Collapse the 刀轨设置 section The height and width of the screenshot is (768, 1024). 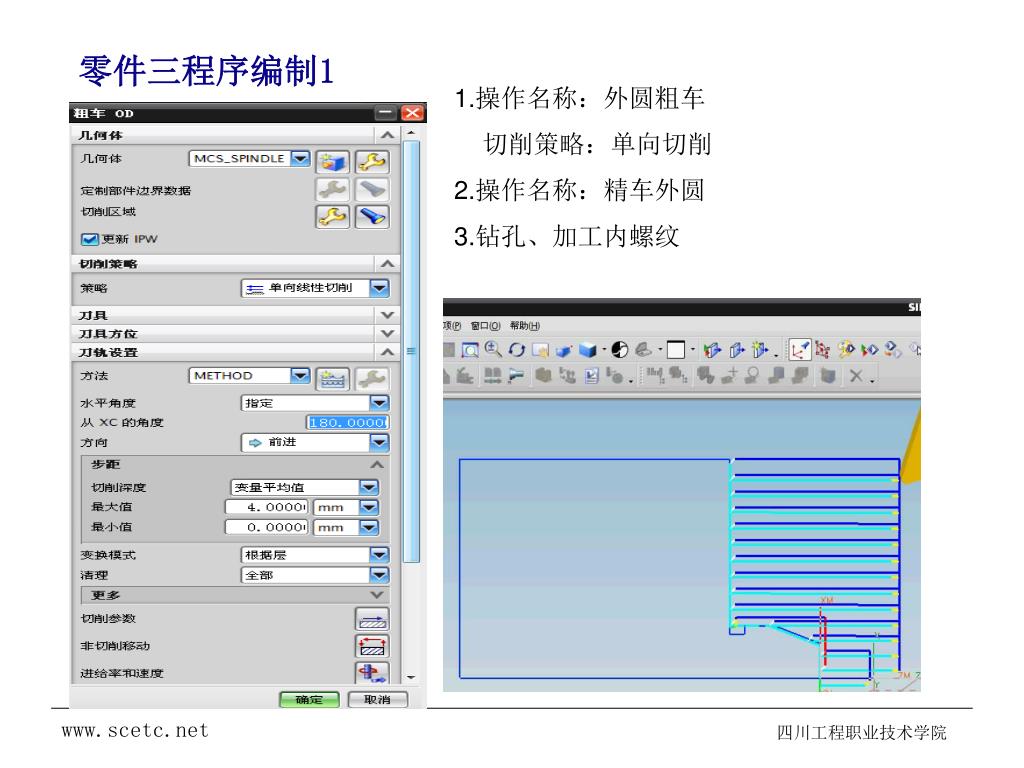387,352
